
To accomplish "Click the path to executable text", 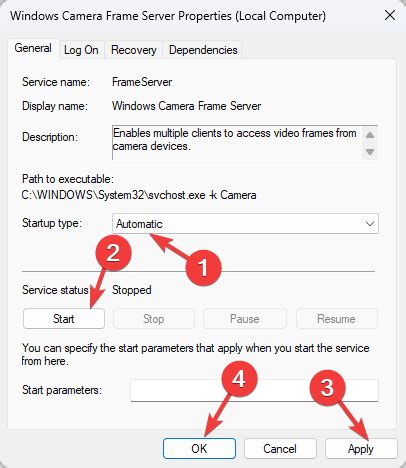I will (x=139, y=195).
